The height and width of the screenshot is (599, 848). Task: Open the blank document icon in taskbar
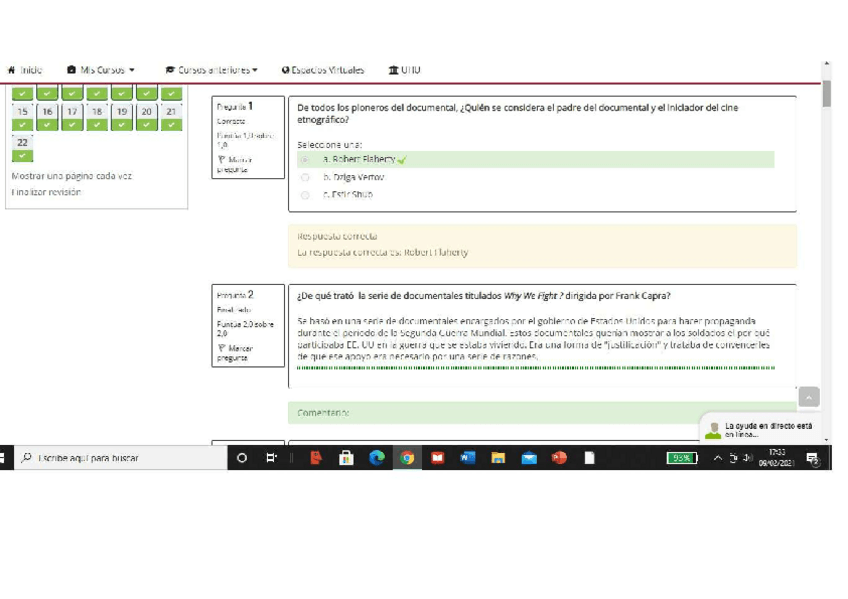[589, 458]
